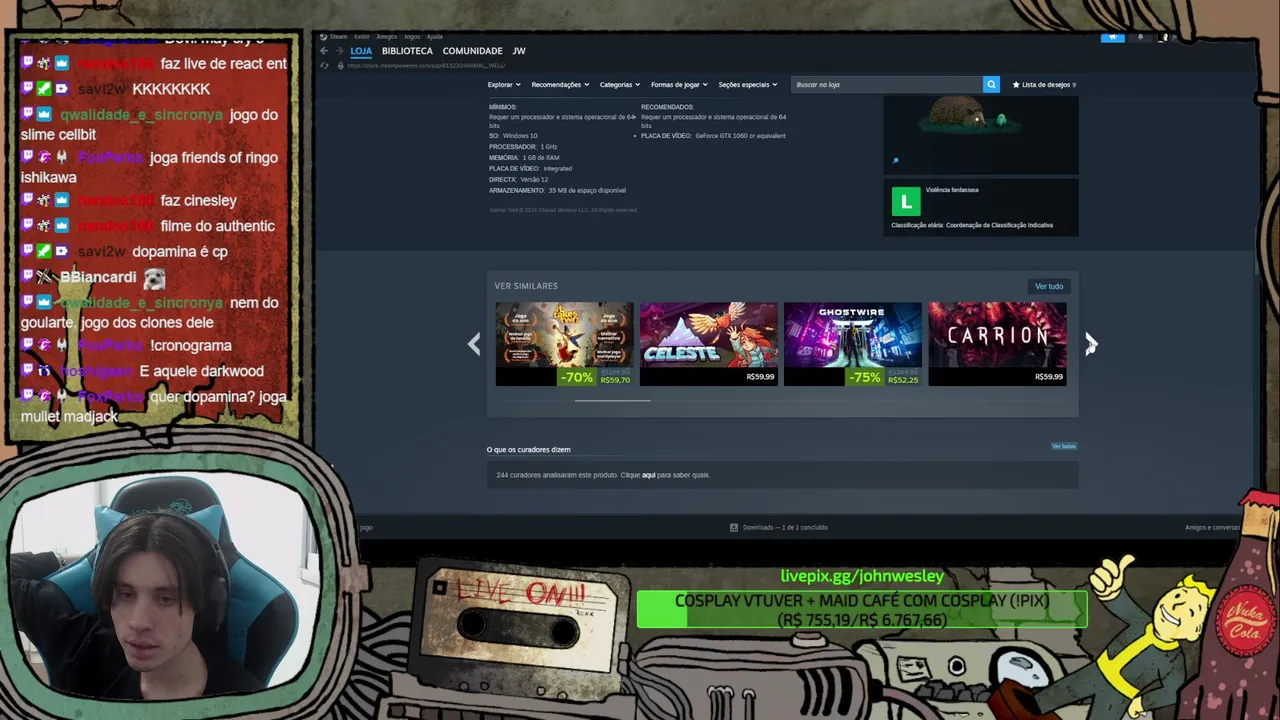Open the Jogos menu
Screen dimensions: 1280x720
[x=411, y=37]
